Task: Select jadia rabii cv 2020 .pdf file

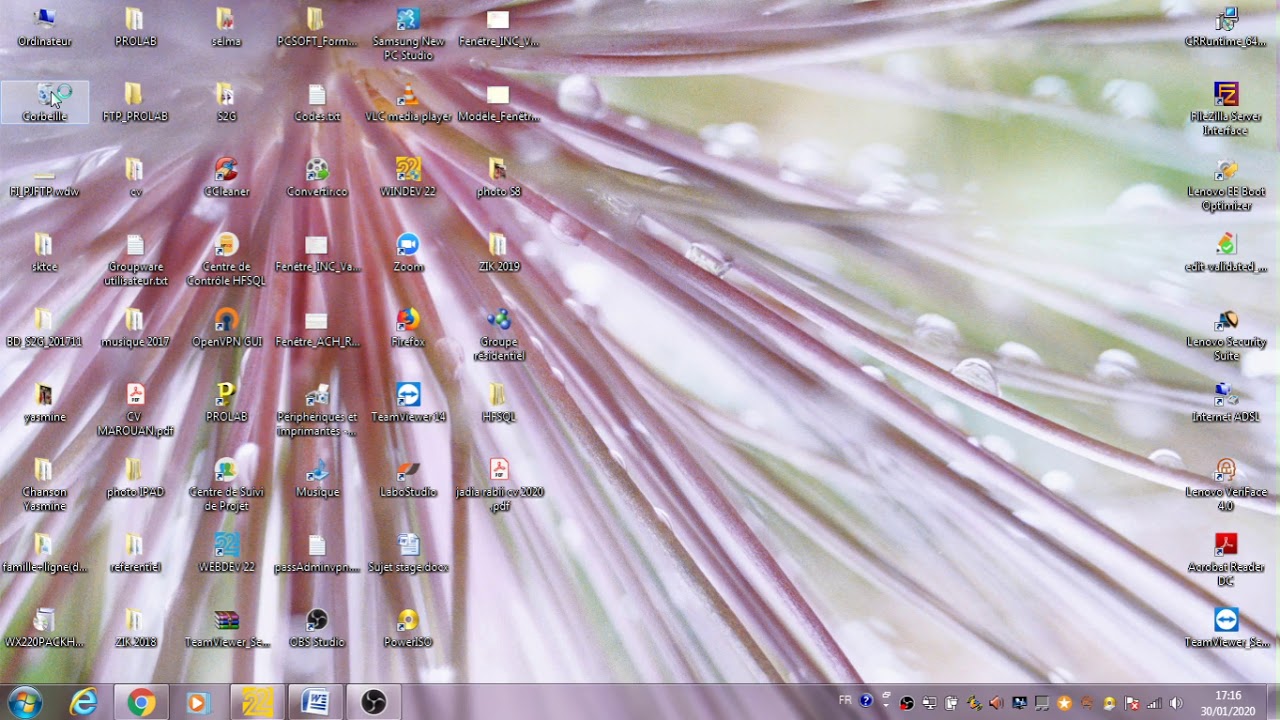Action: tap(498, 484)
